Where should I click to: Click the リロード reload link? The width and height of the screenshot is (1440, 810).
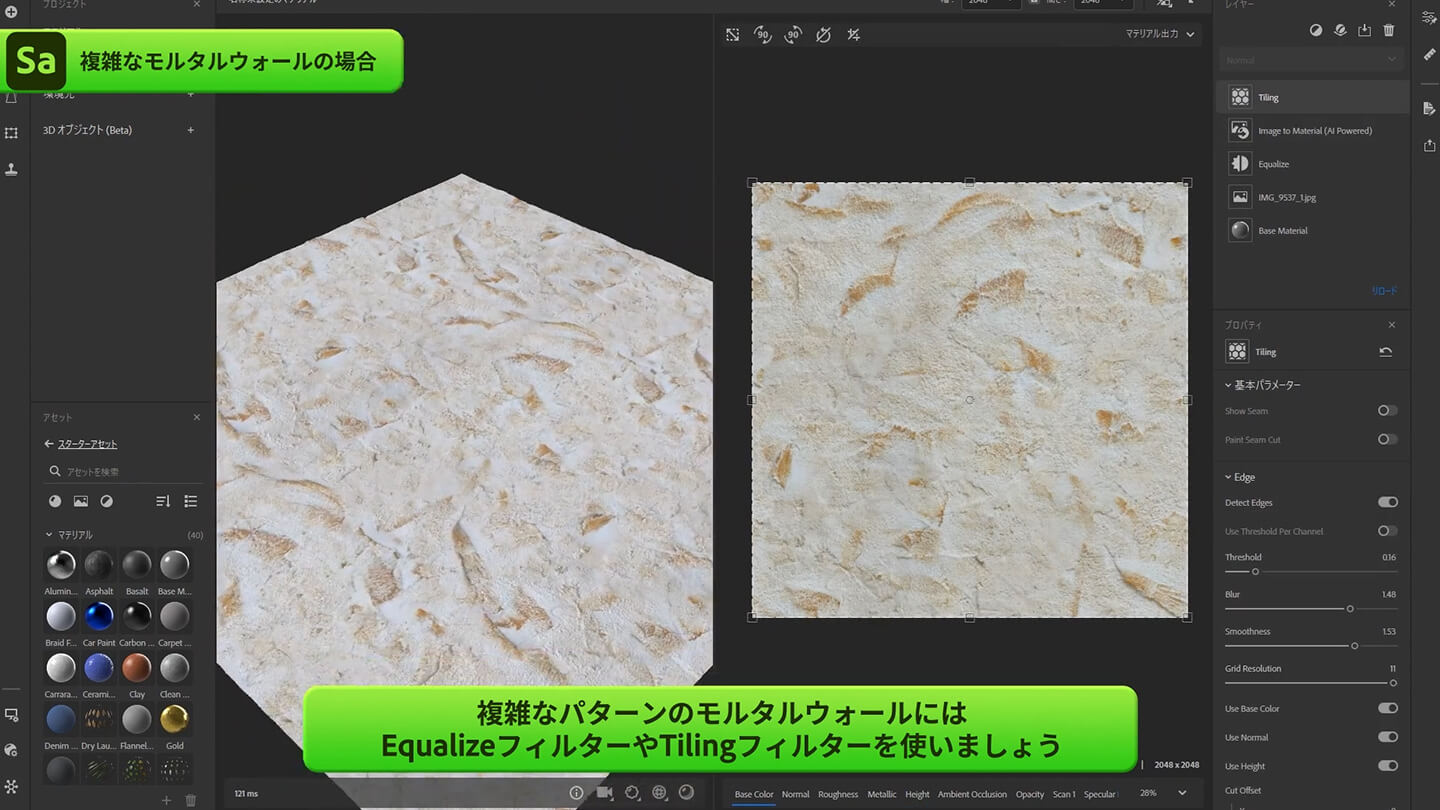click(1384, 291)
